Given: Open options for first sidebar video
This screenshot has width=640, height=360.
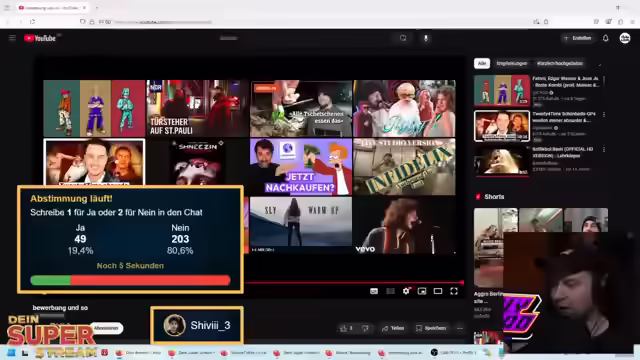Looking at the screenshot, I should tap(604, 79).
